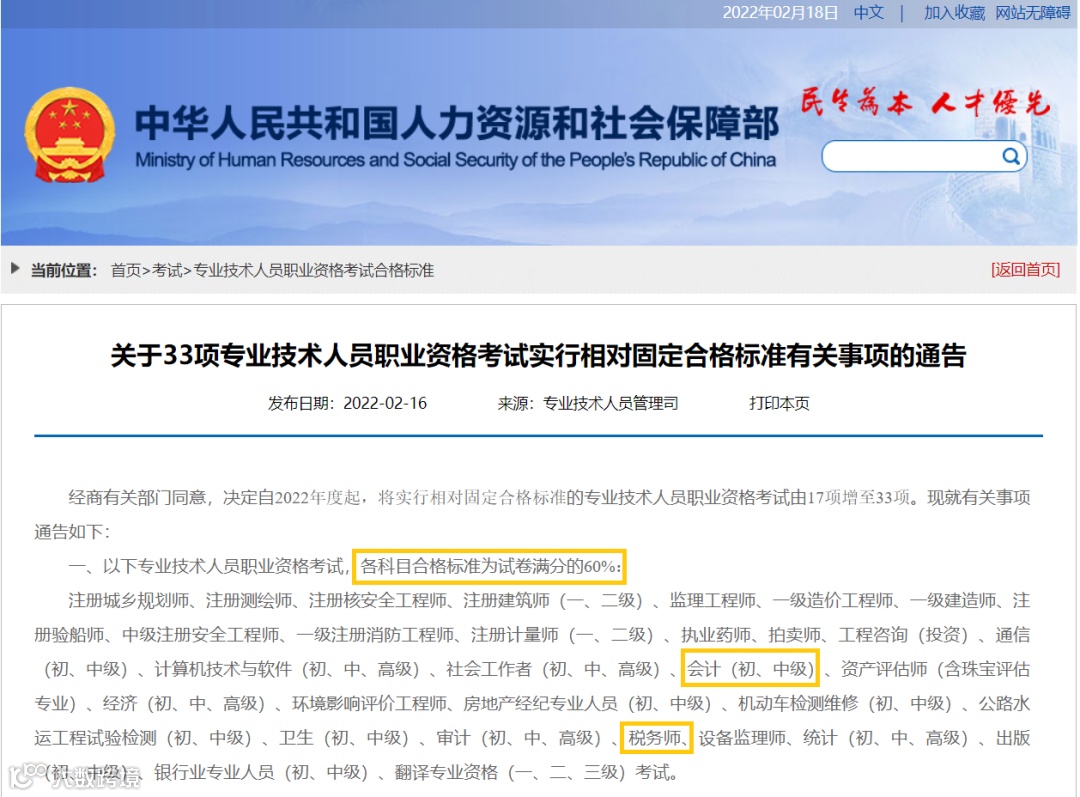Screen dimensions: 1080x797
Task: Open the 考试 breadcrumb link
Action: pyautogui.click(x=167, y=270)
